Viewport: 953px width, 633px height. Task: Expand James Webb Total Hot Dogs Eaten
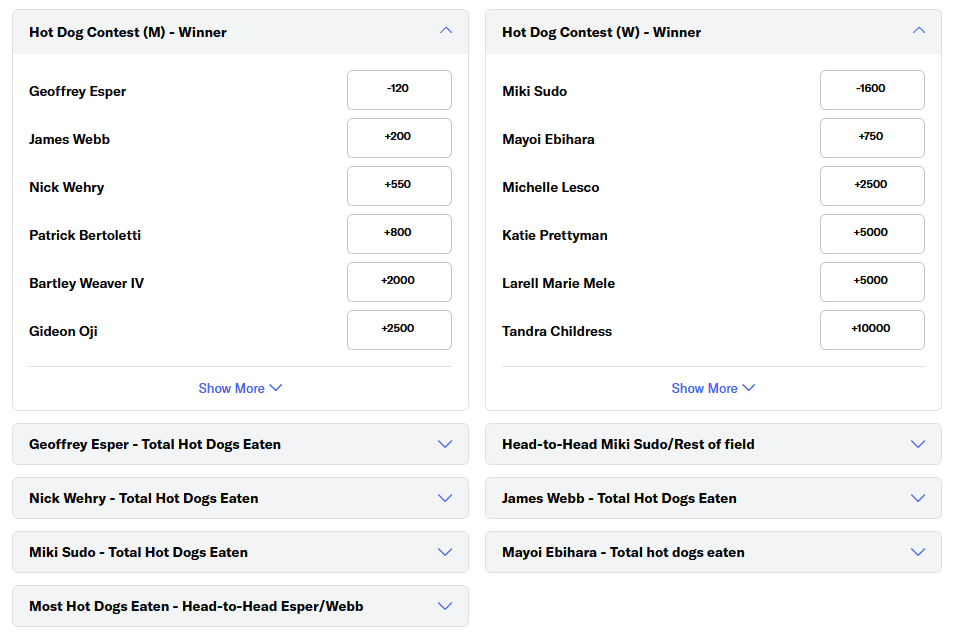[x=918, y=498]
